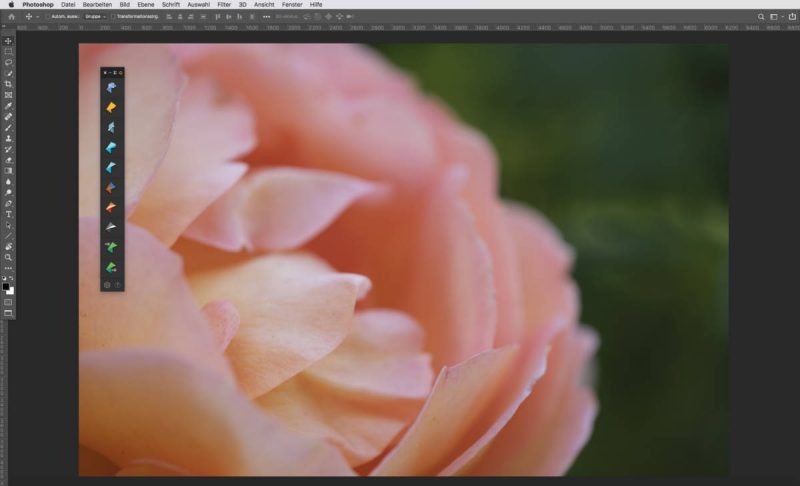
Task: Select the Type tool
Action: (x=8, y=214)
